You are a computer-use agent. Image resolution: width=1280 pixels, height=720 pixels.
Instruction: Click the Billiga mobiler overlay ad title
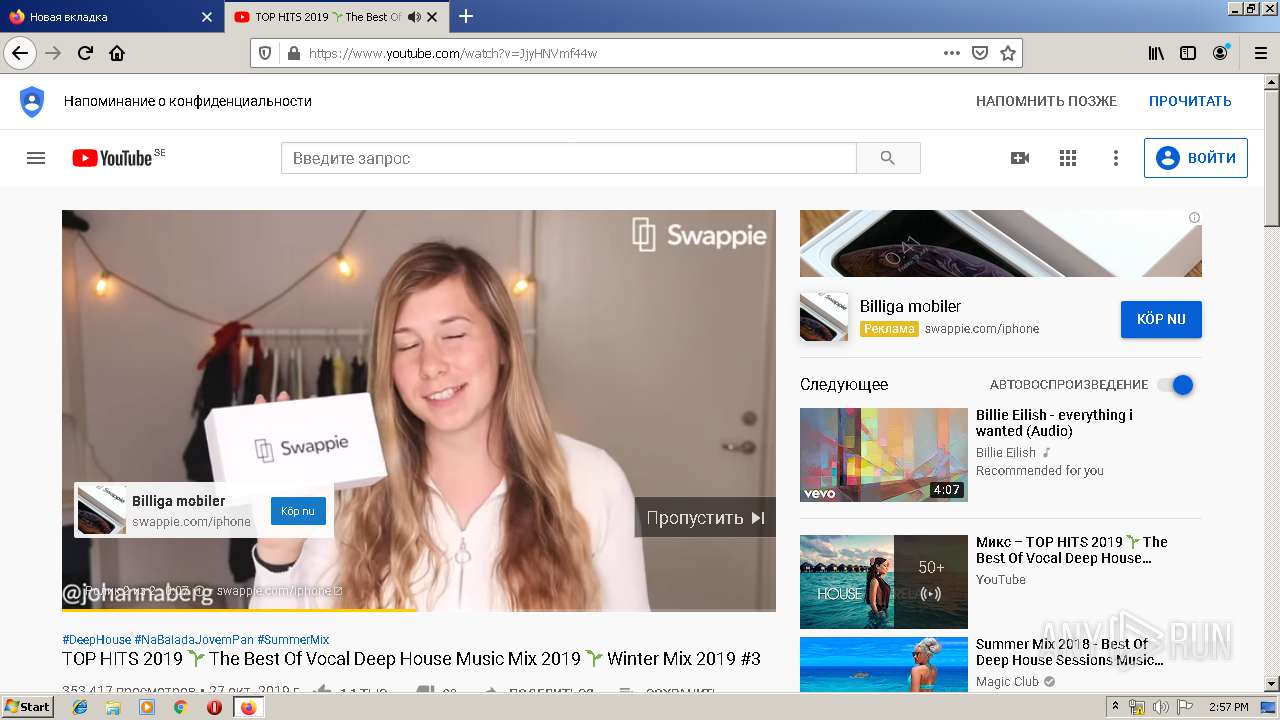[179, 501]
